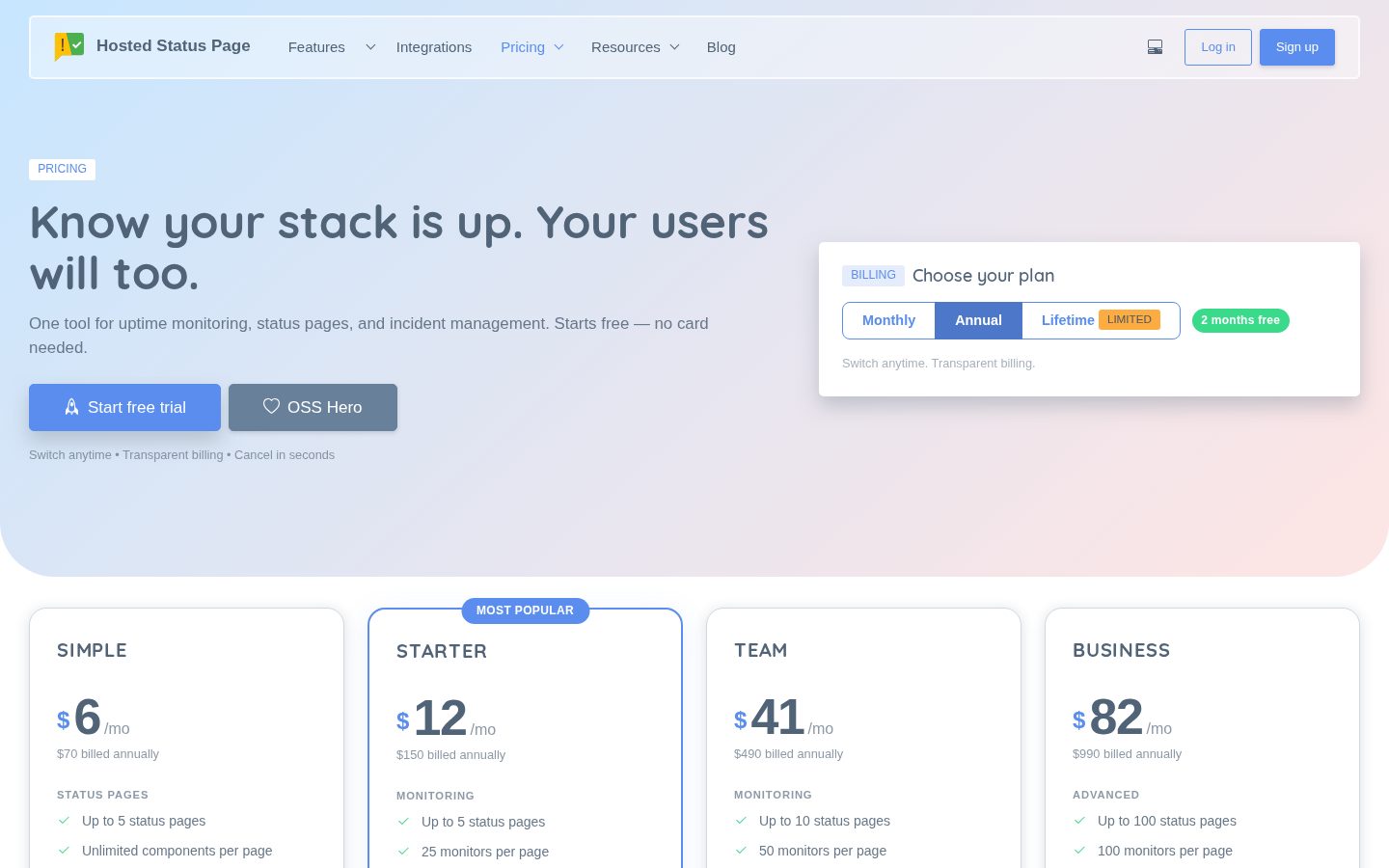Click checkmark beside Up to 5 status pages in Starter
This screenshot has height=868, width=1389.
tap(403, 822)
